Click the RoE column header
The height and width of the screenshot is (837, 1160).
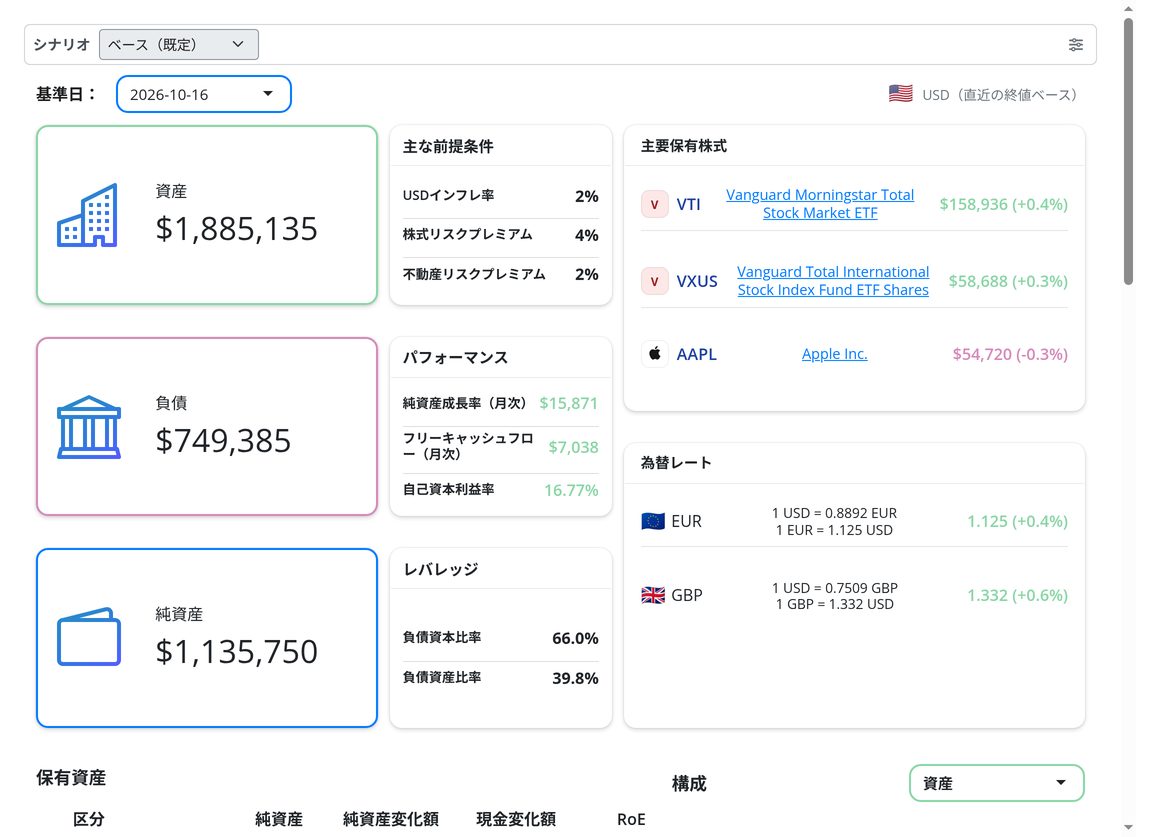point(631,819)
